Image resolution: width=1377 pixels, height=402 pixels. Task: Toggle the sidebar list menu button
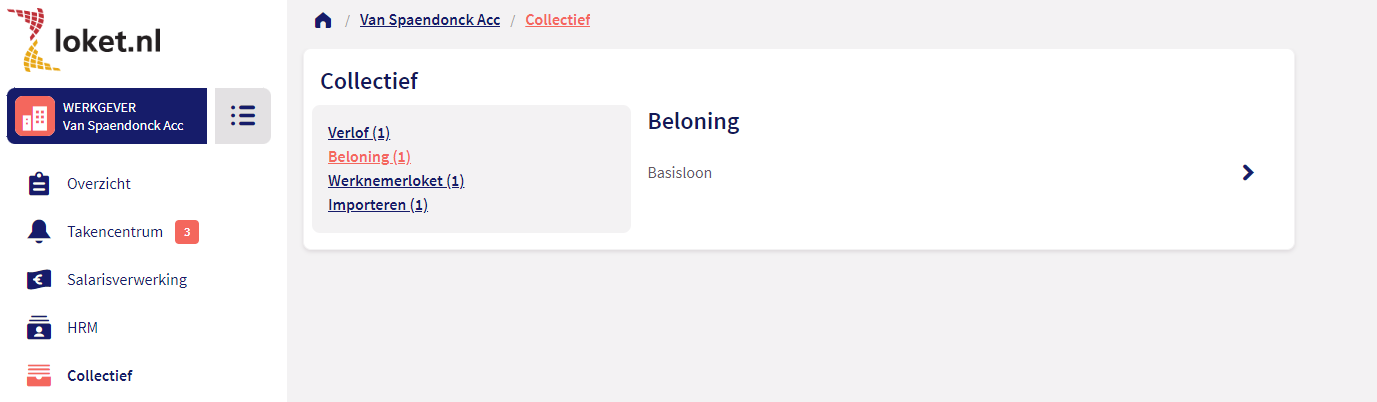click(x=243, y=116)
